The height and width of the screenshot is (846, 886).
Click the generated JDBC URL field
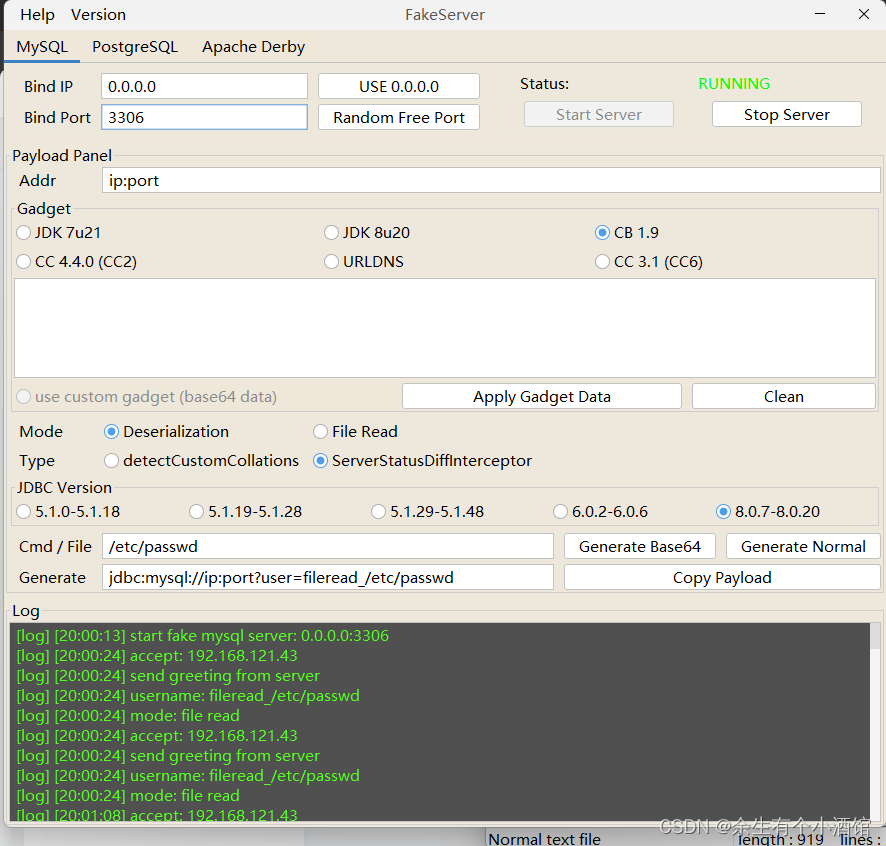point(328,578)
